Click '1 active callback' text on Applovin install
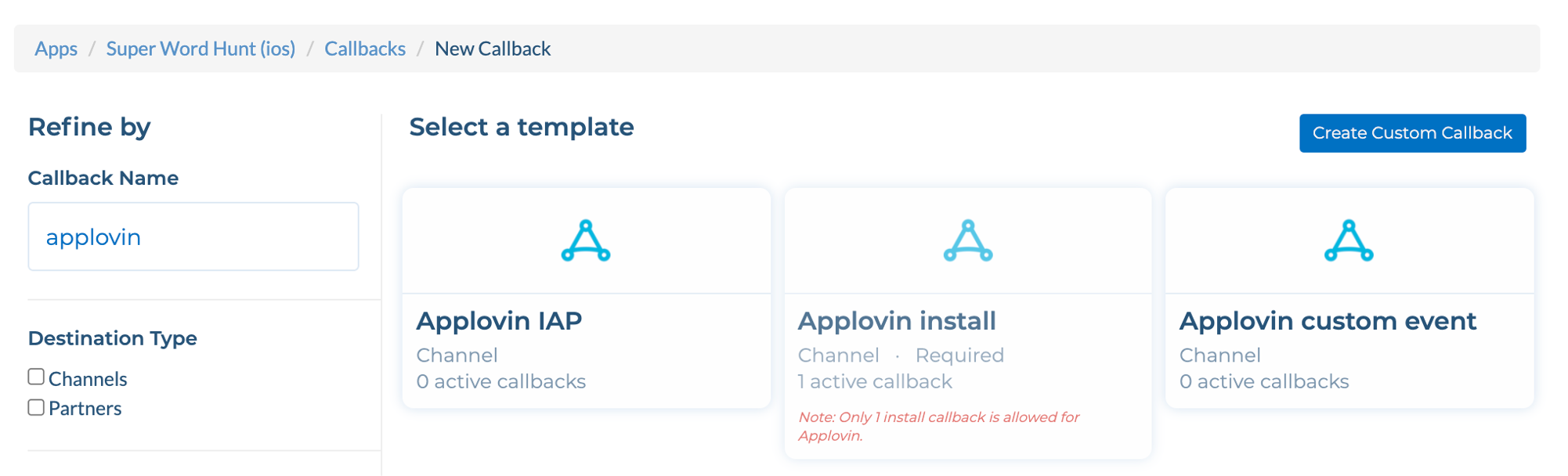1568x476 pixels. click(x=875, y=381)
